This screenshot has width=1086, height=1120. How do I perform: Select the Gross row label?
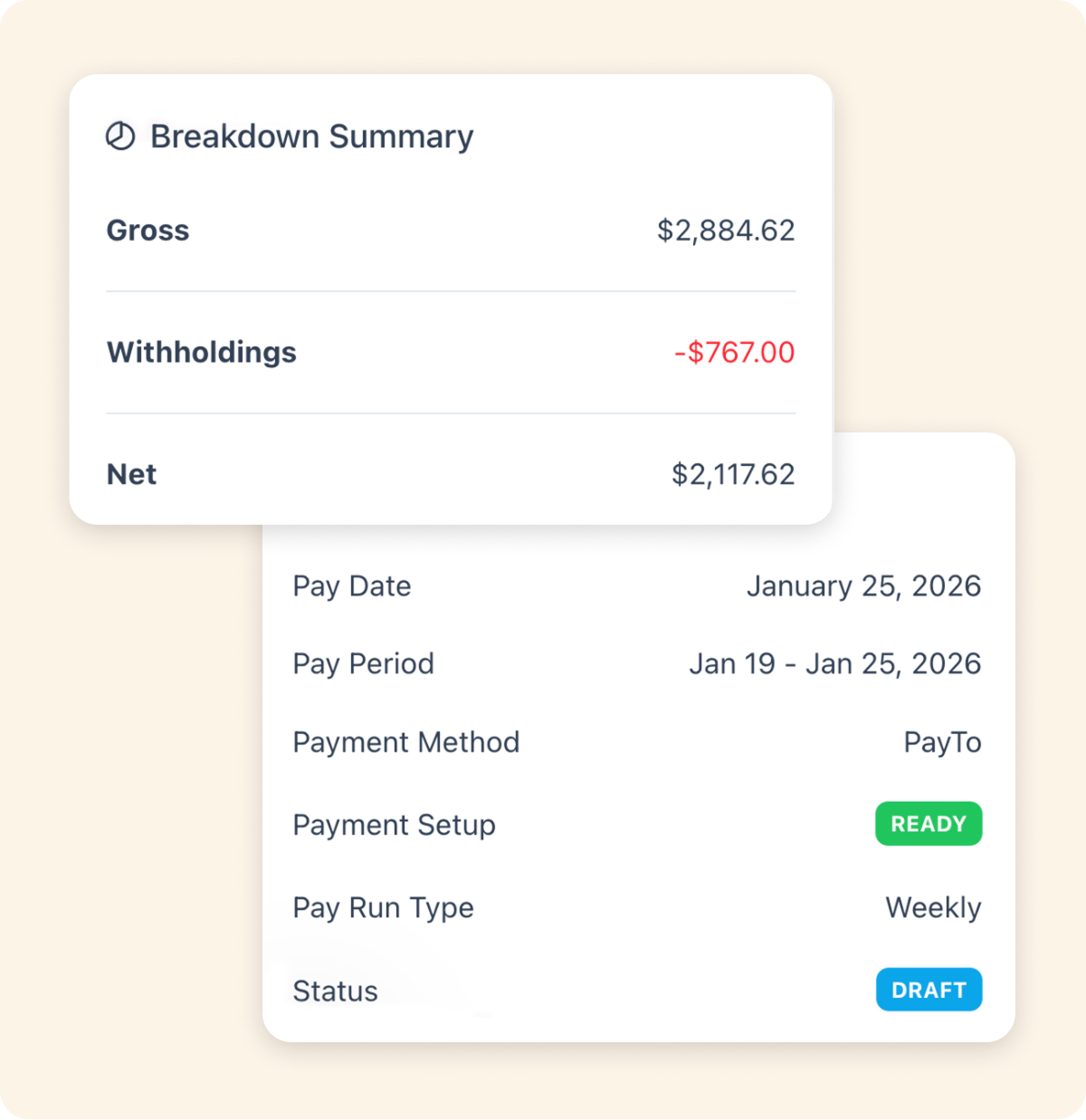coord(148,231)
